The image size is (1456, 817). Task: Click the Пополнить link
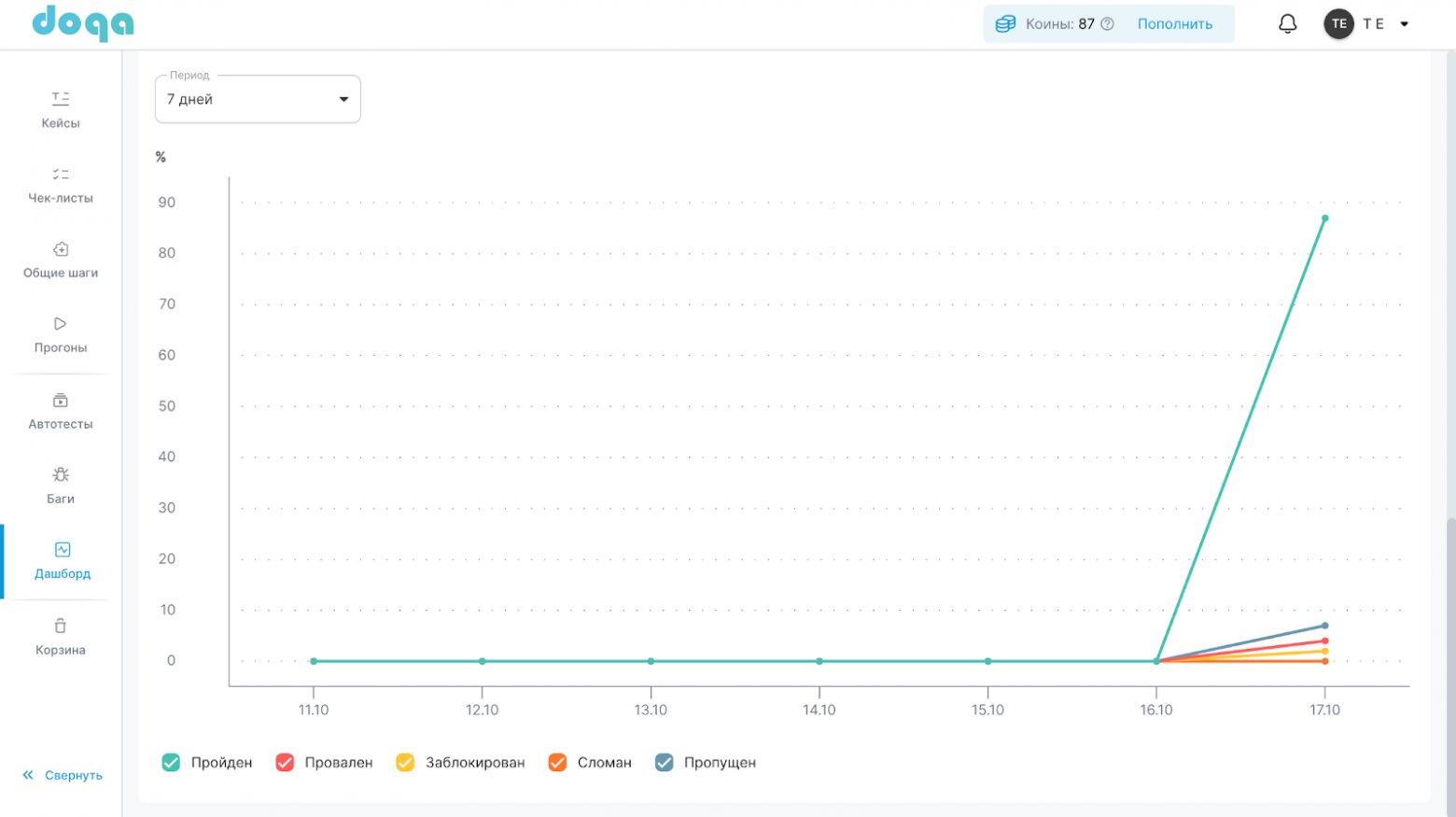[x=1174, y=24]
